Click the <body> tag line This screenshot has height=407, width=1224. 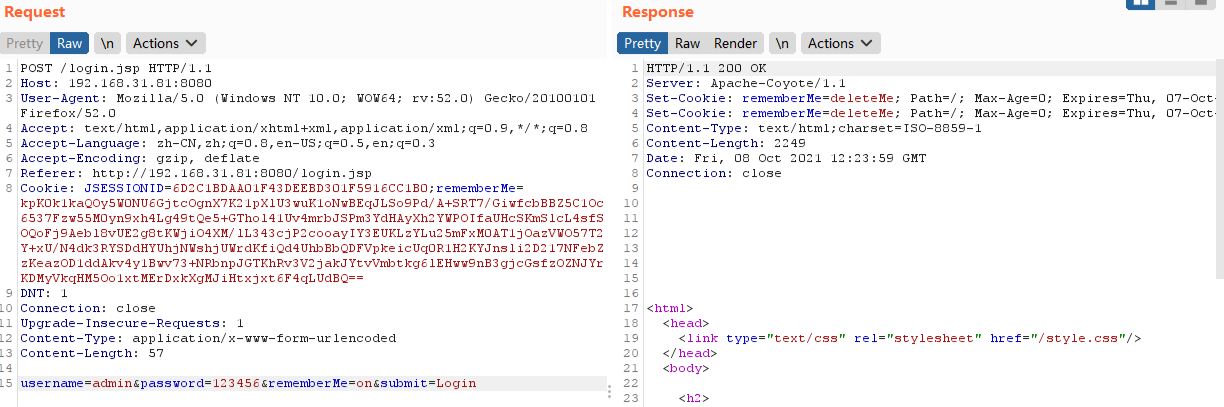pyautogui.click(x=686, y=369)
